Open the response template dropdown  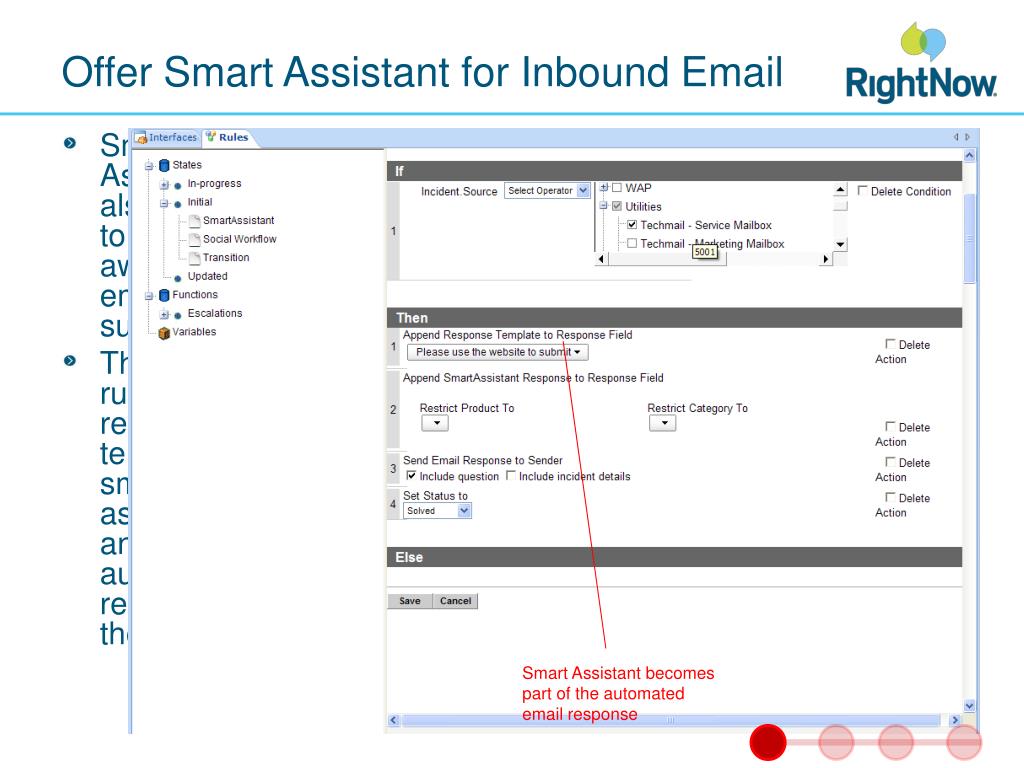(498, 352)
